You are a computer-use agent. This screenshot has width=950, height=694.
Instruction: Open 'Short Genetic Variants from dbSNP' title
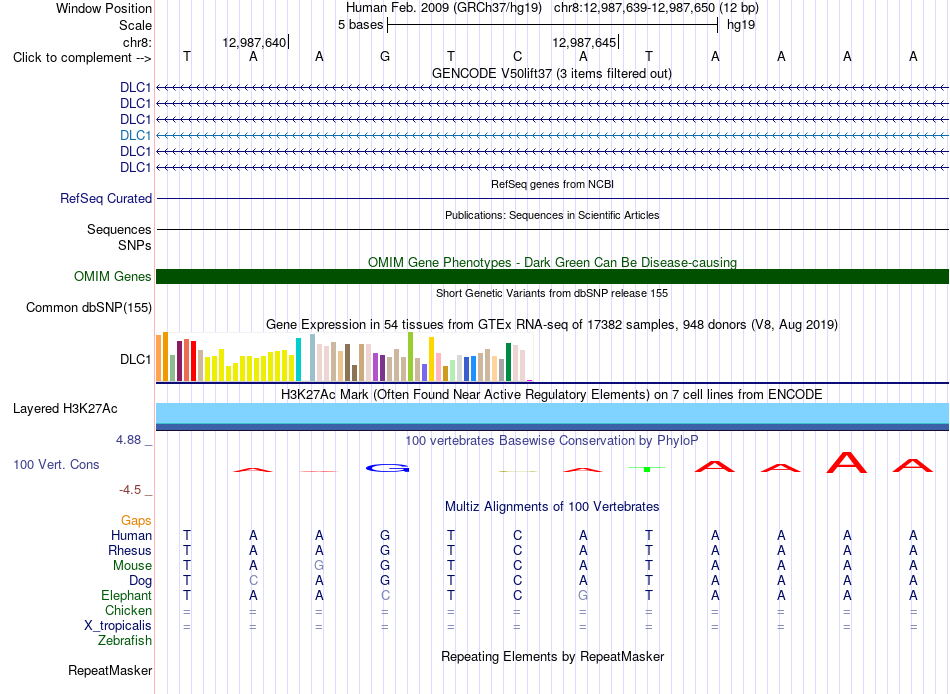552,293
